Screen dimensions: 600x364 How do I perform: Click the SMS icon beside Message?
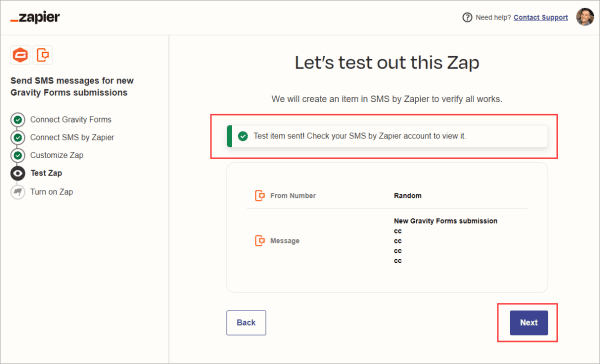(260, 241)
